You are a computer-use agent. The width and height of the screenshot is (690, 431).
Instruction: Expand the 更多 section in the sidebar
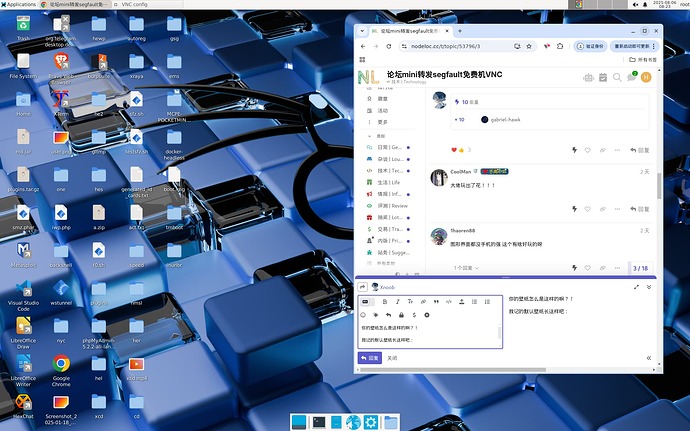click(x=378, y=122)
